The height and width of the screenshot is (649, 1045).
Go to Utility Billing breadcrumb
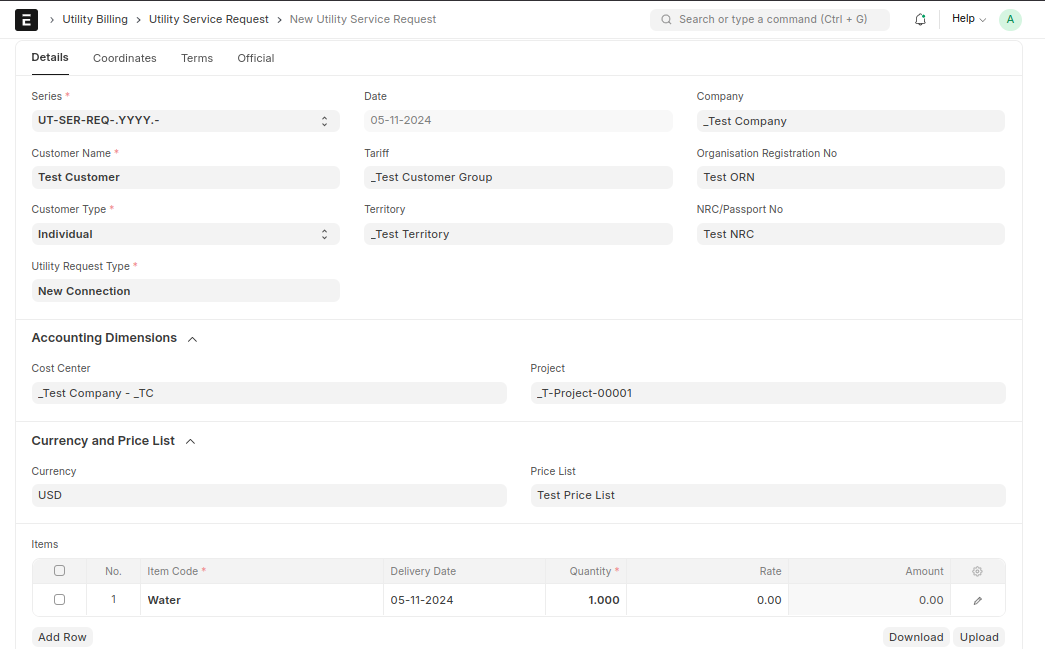95,19
